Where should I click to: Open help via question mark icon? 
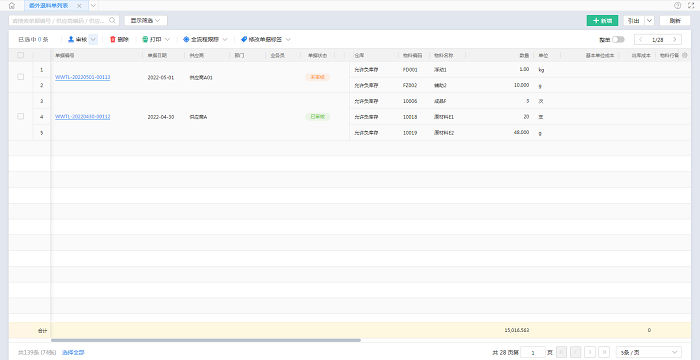(677, 6)
